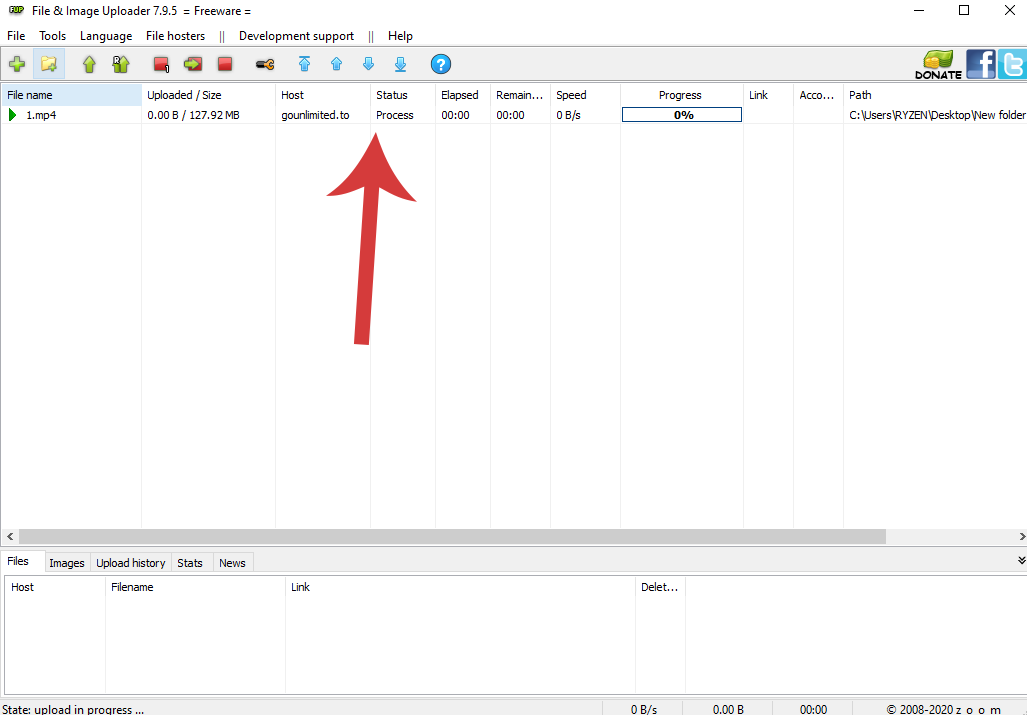
Task: Click the blue question mark help icon
Action: click(441, 64)
